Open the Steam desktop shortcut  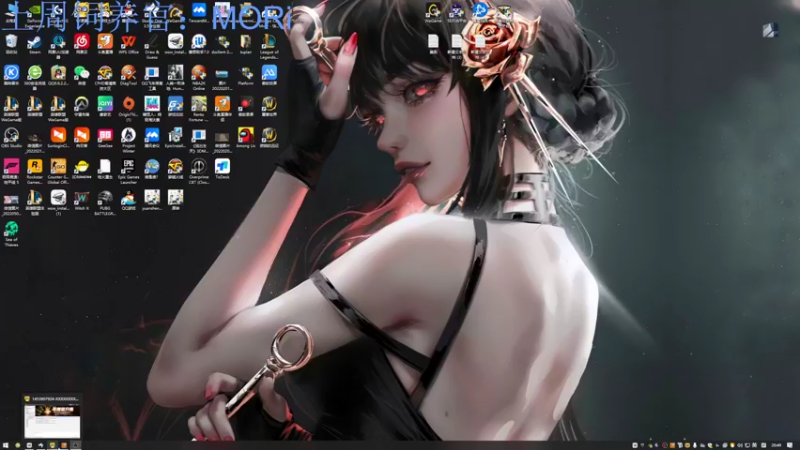coord(35,44)
